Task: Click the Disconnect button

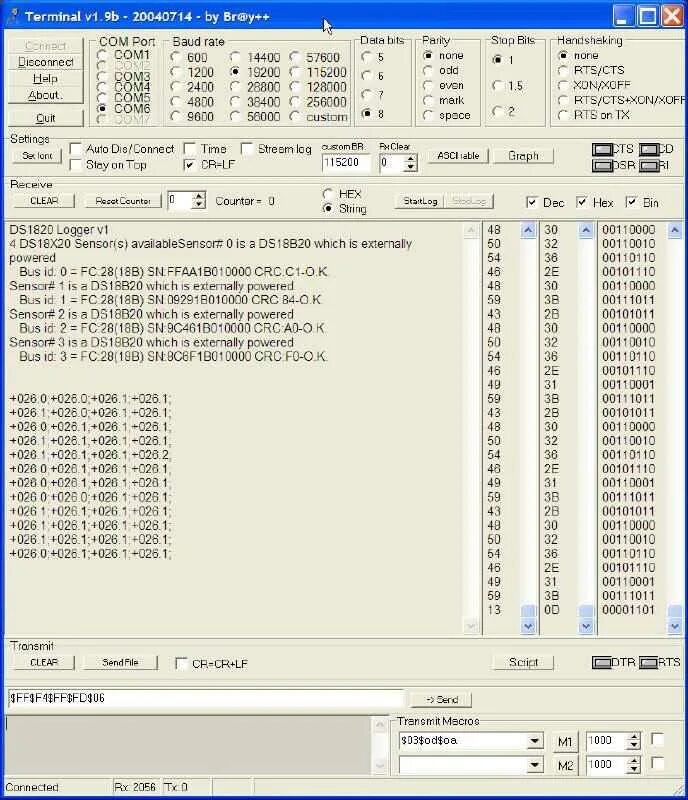Action: [x=45, y=62]
